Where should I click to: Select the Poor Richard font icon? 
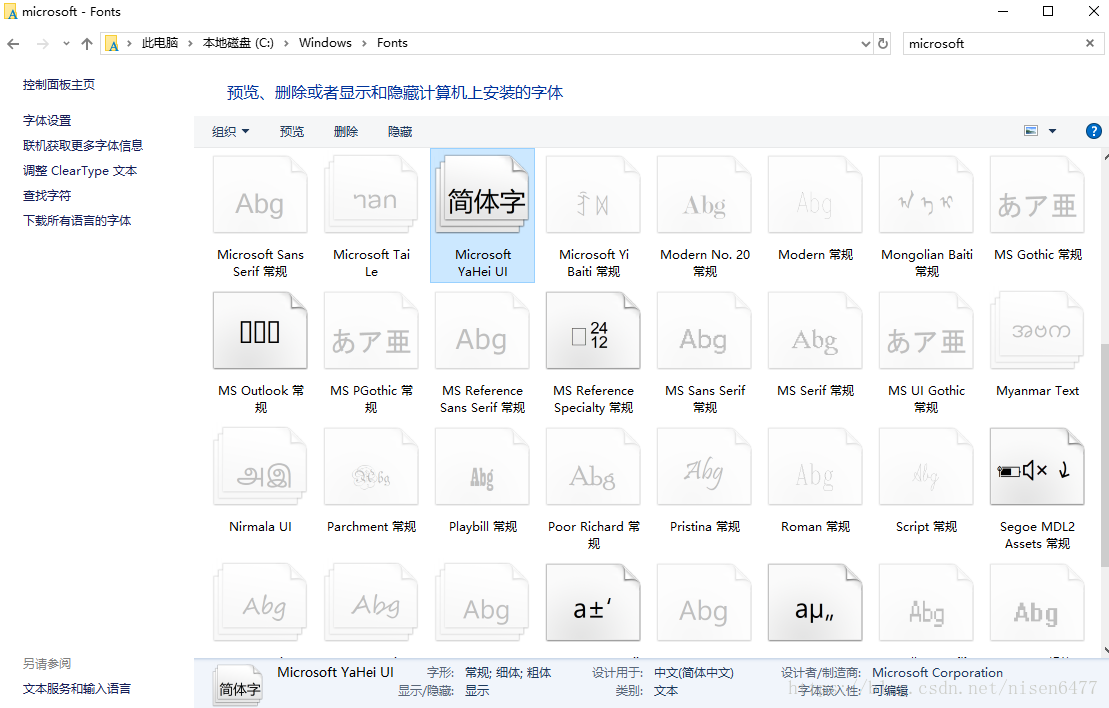(593, 467)
